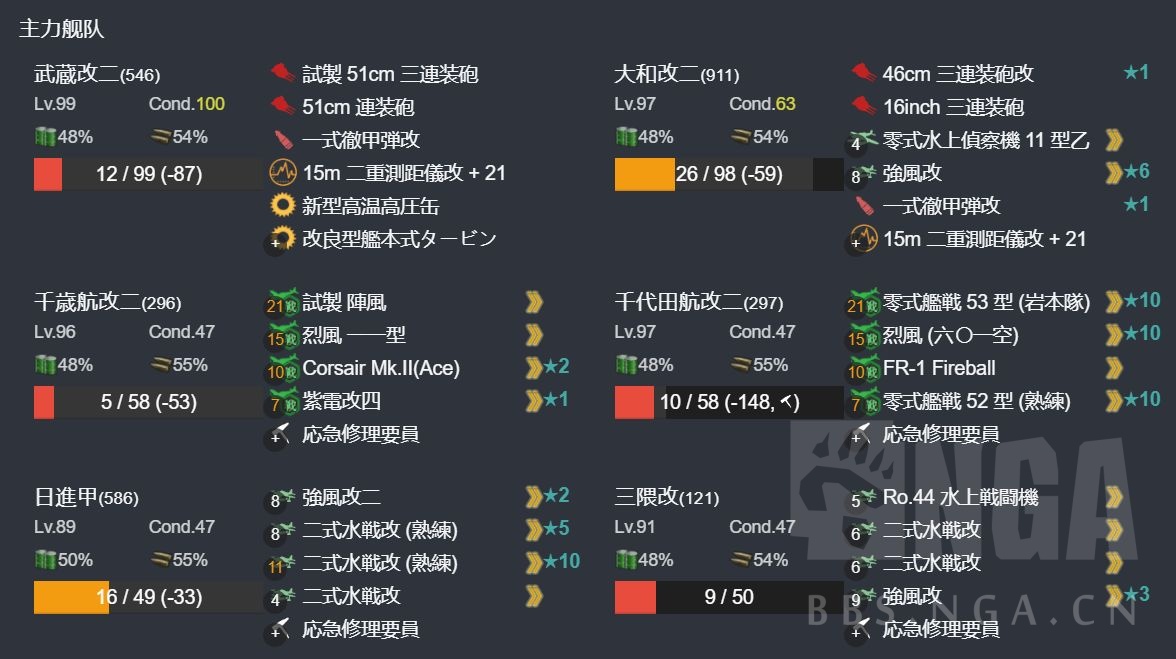Click the ★10 improvement star for 零式艦戦 53 型
This screenshot has height=659, width=1176.
pos(1141,301)
